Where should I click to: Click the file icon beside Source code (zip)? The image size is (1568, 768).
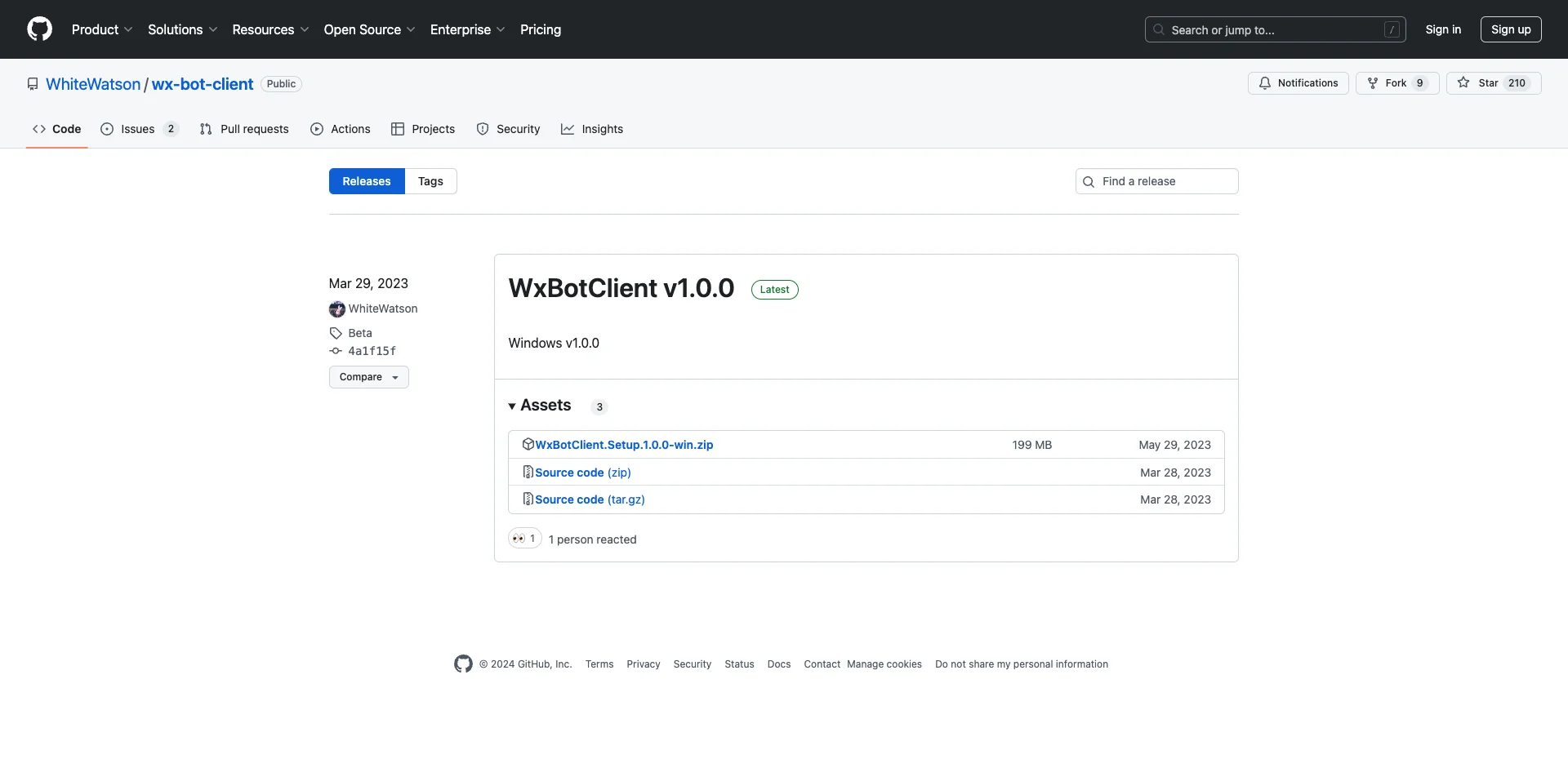528,472
